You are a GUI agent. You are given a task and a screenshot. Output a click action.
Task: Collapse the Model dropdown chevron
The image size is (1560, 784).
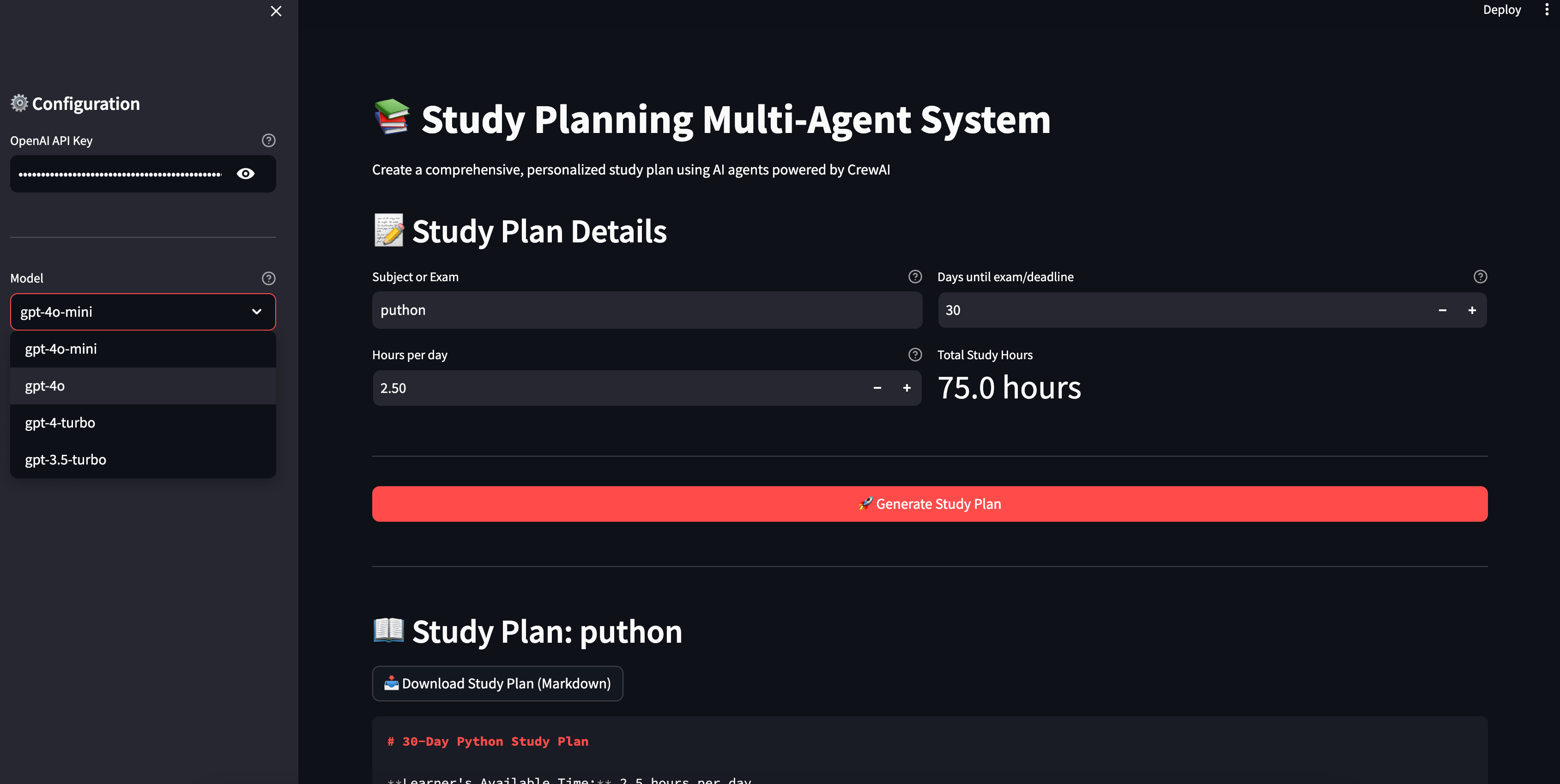pyautogui.click(x=257, y=312)
